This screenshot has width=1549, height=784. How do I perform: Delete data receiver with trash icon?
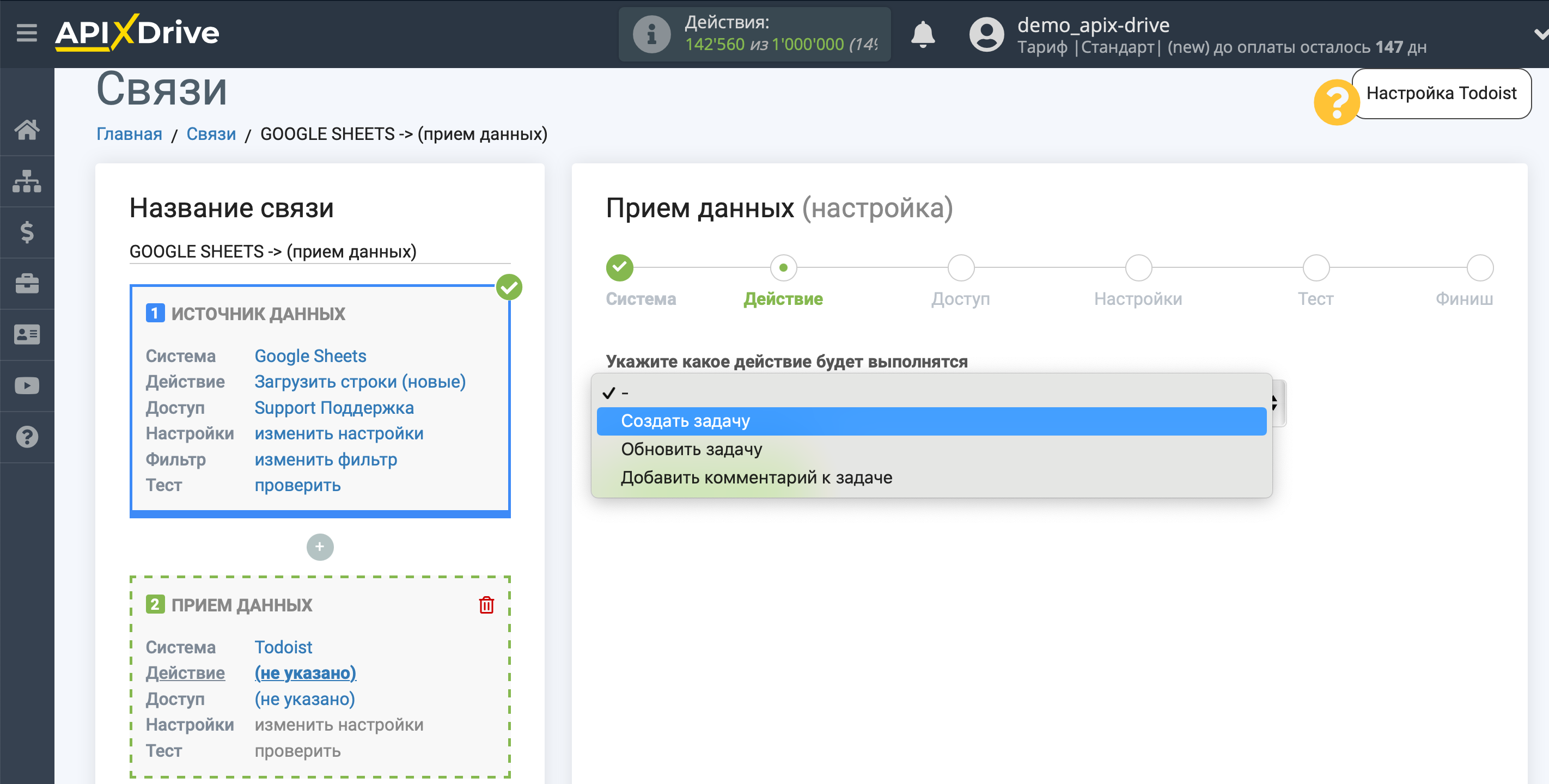point(486,605)
